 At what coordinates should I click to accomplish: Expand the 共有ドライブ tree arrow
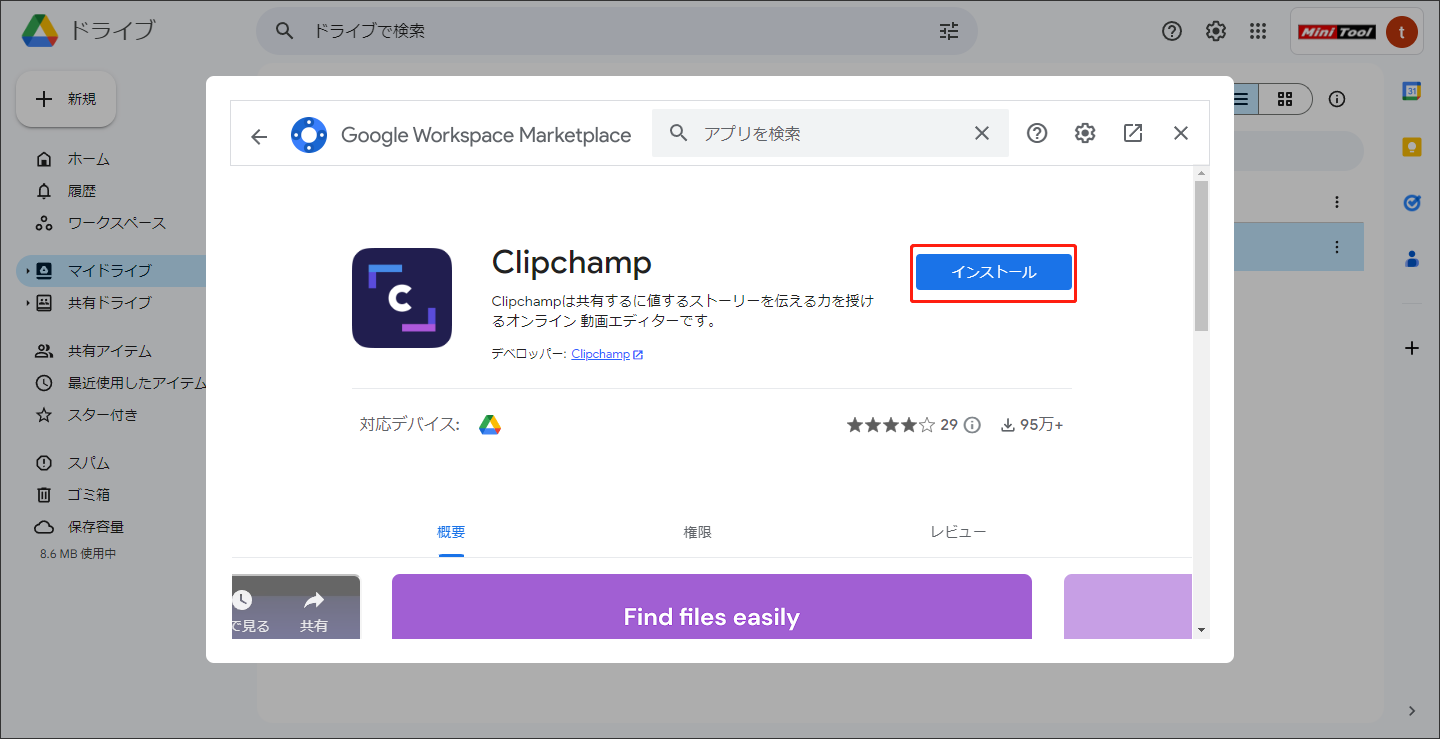click(27, 303)
